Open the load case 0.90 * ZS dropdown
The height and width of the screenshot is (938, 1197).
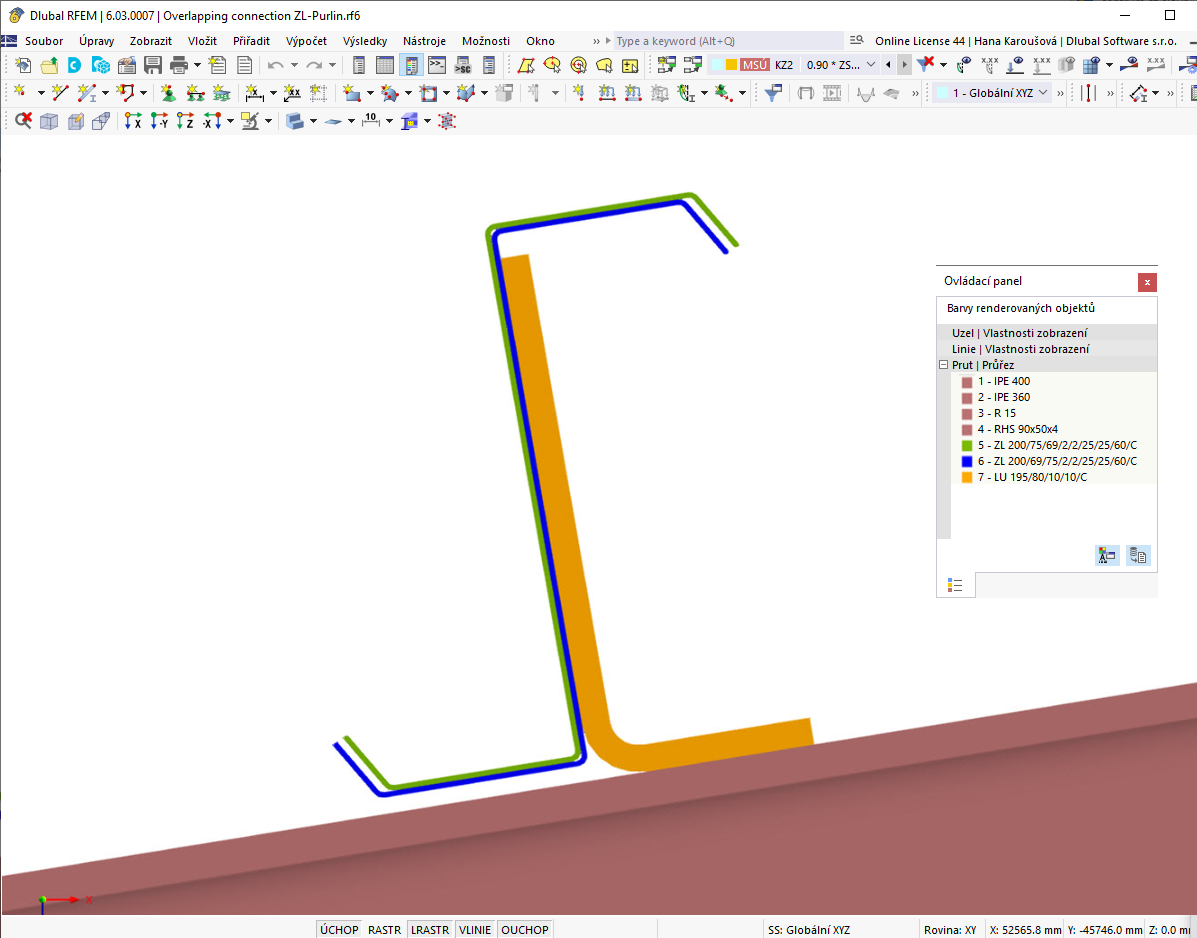(871, 65)
